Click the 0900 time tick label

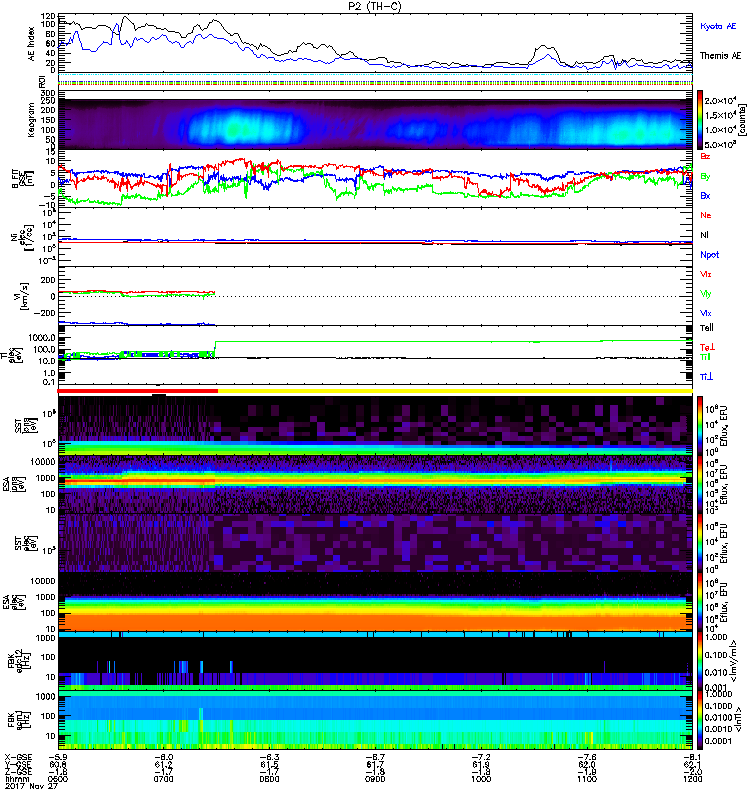(x=375, y=779)
